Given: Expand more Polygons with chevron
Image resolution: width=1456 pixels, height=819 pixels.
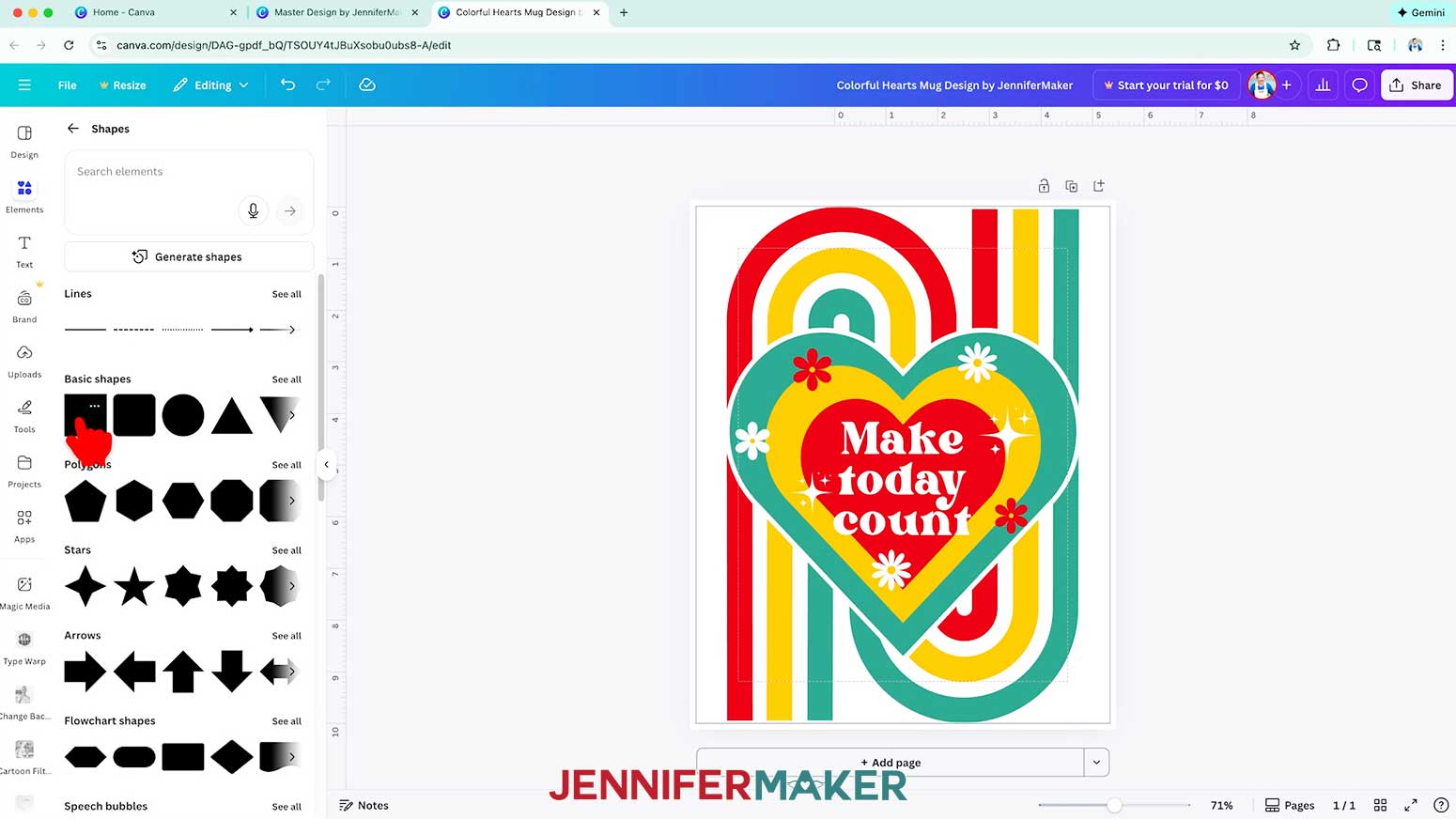Looking at the screenshot, I should (292, 501).
